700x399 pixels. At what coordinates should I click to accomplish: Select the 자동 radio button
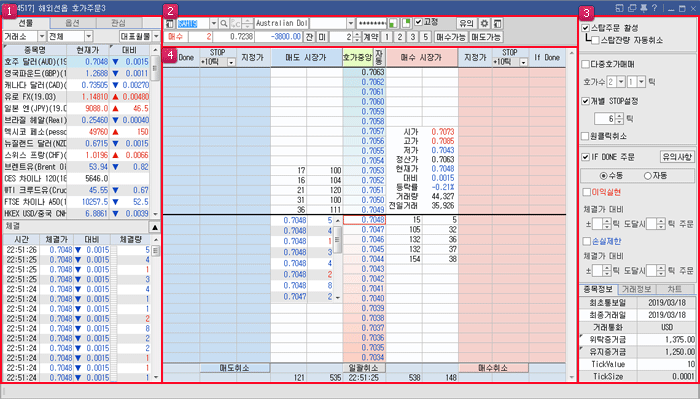click(648, 176)
